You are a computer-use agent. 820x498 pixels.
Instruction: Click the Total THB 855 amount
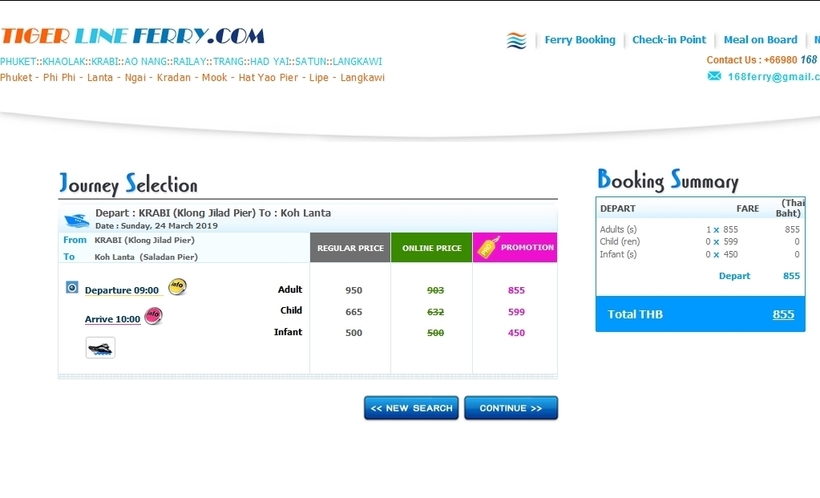(x=783, y=314)
